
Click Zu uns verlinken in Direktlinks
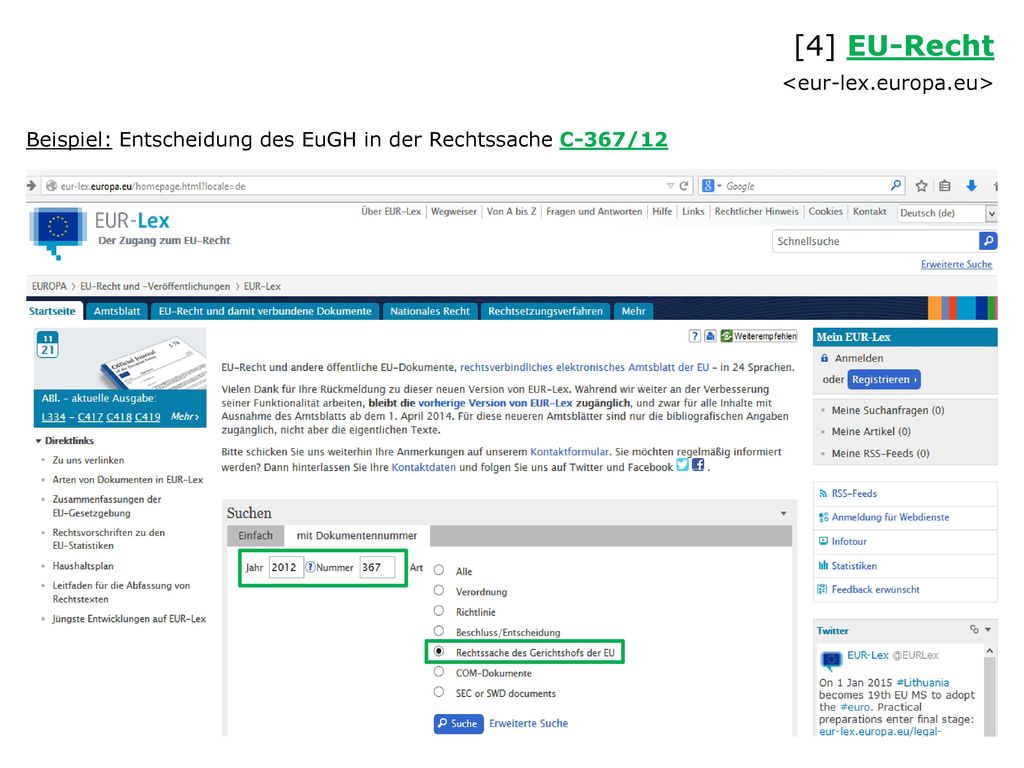click(x=88, y=460)
